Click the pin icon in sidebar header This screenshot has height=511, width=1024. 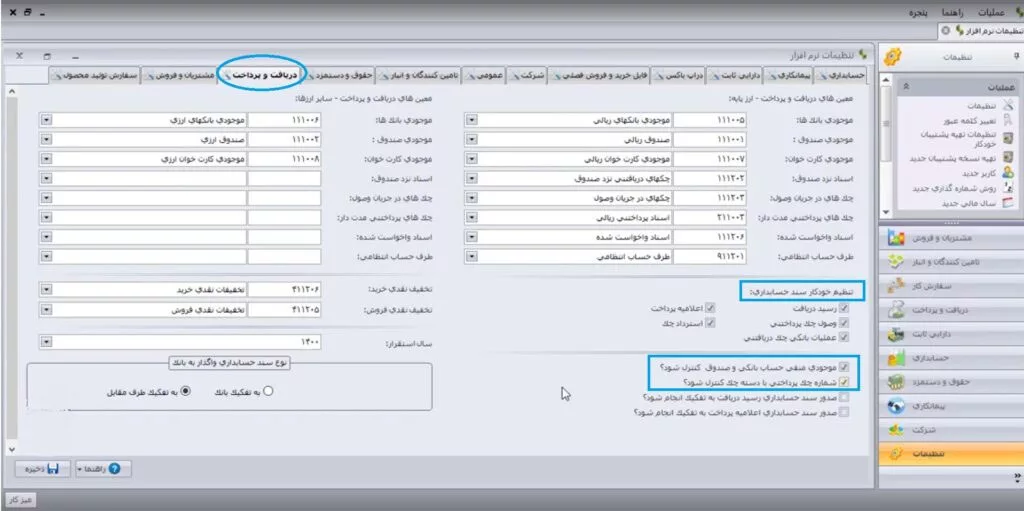1016,55
